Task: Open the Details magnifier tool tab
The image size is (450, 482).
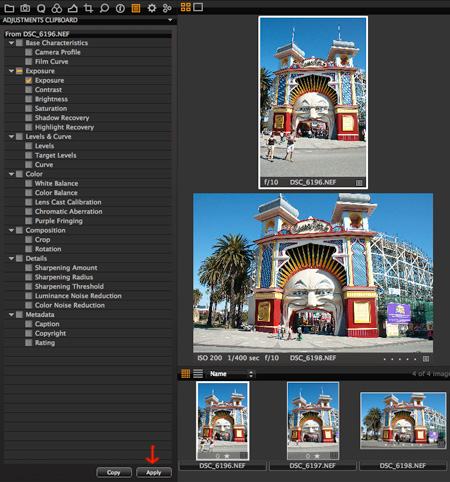Action: [104, 8]
